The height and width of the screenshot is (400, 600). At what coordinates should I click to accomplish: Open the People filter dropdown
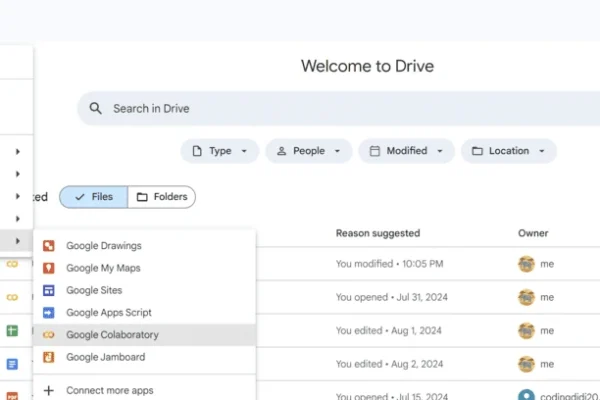click(x=308, y=151)
